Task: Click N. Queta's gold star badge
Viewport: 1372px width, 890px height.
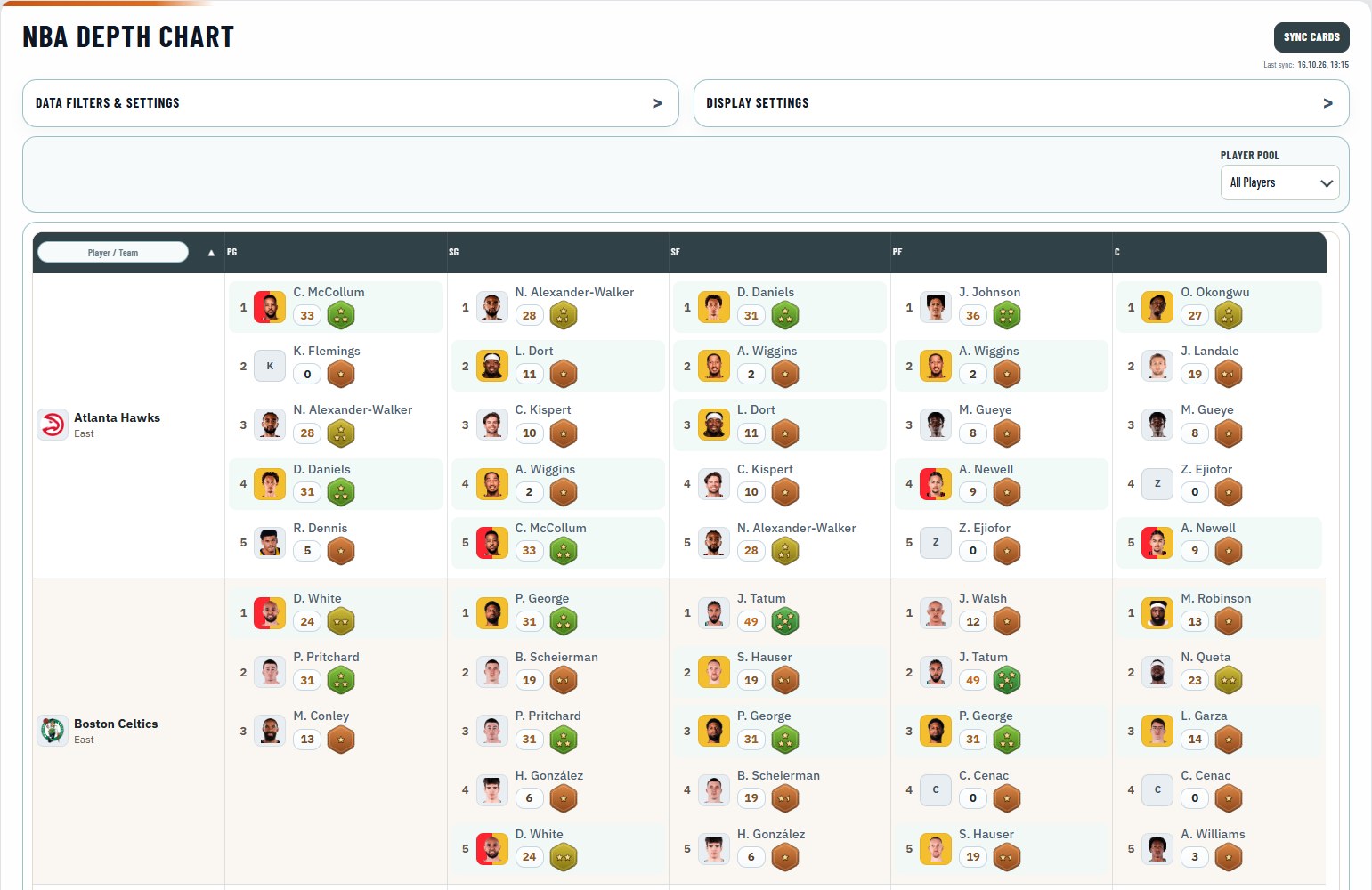Action: click(1229, 680)
